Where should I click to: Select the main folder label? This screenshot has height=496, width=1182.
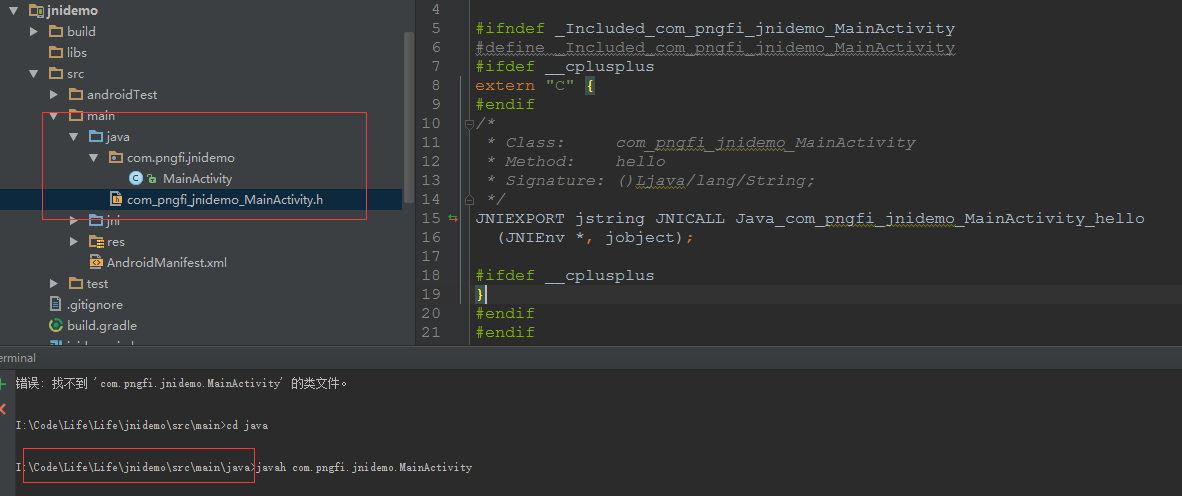coord(101,116)
